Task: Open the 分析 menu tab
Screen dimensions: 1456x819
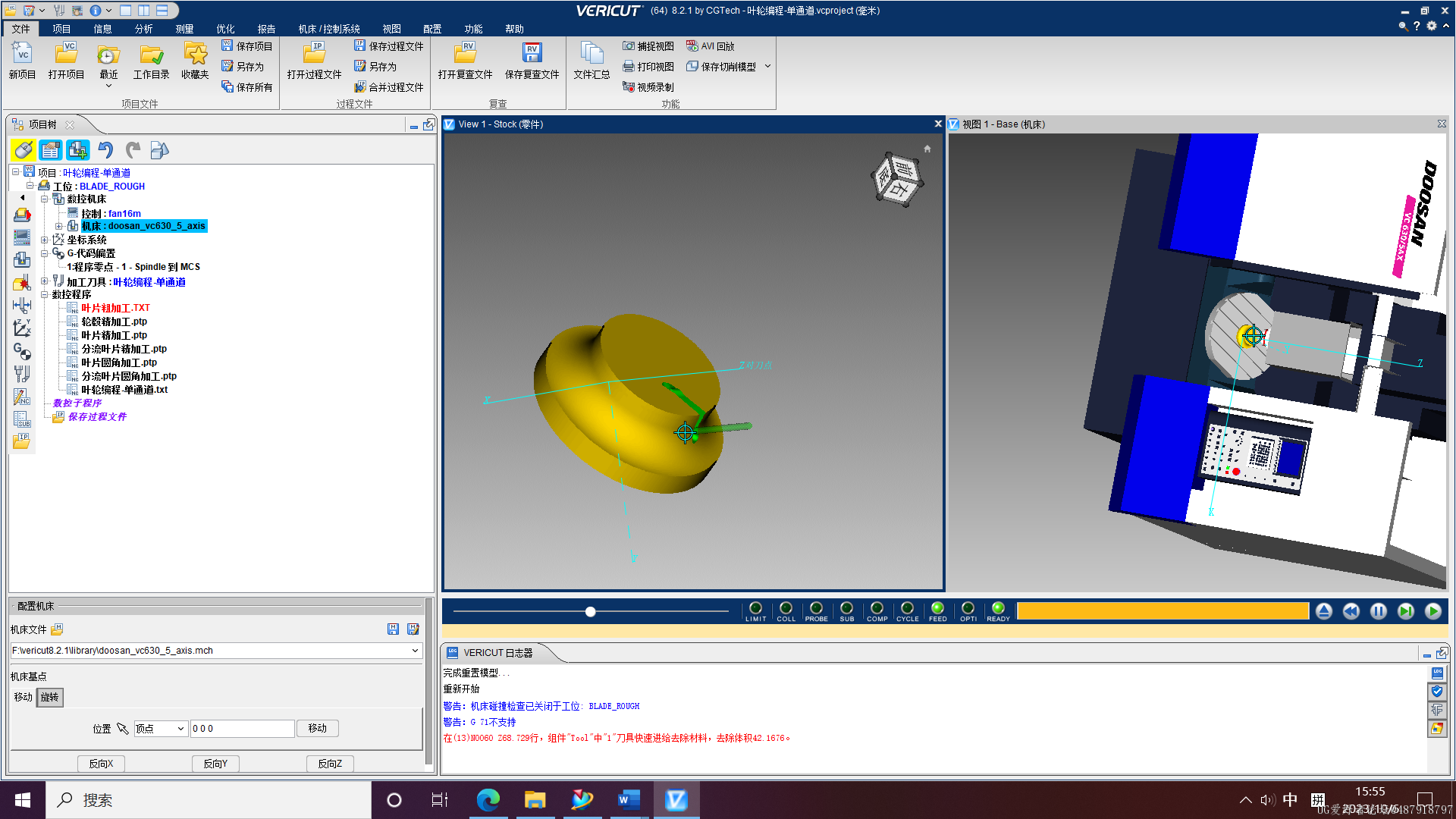Action: click(143, 29)
